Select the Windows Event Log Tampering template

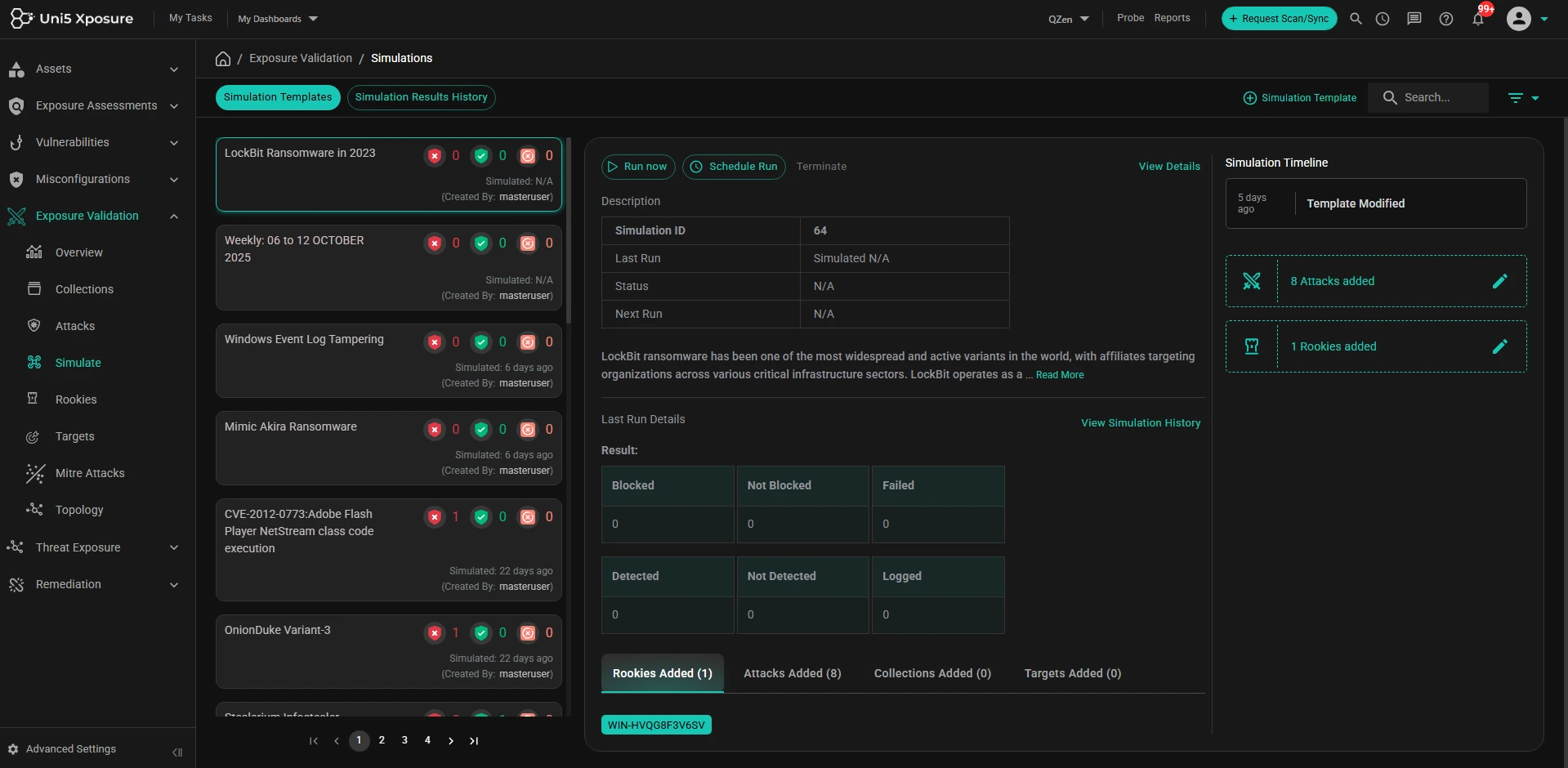(x=389, y=360)
